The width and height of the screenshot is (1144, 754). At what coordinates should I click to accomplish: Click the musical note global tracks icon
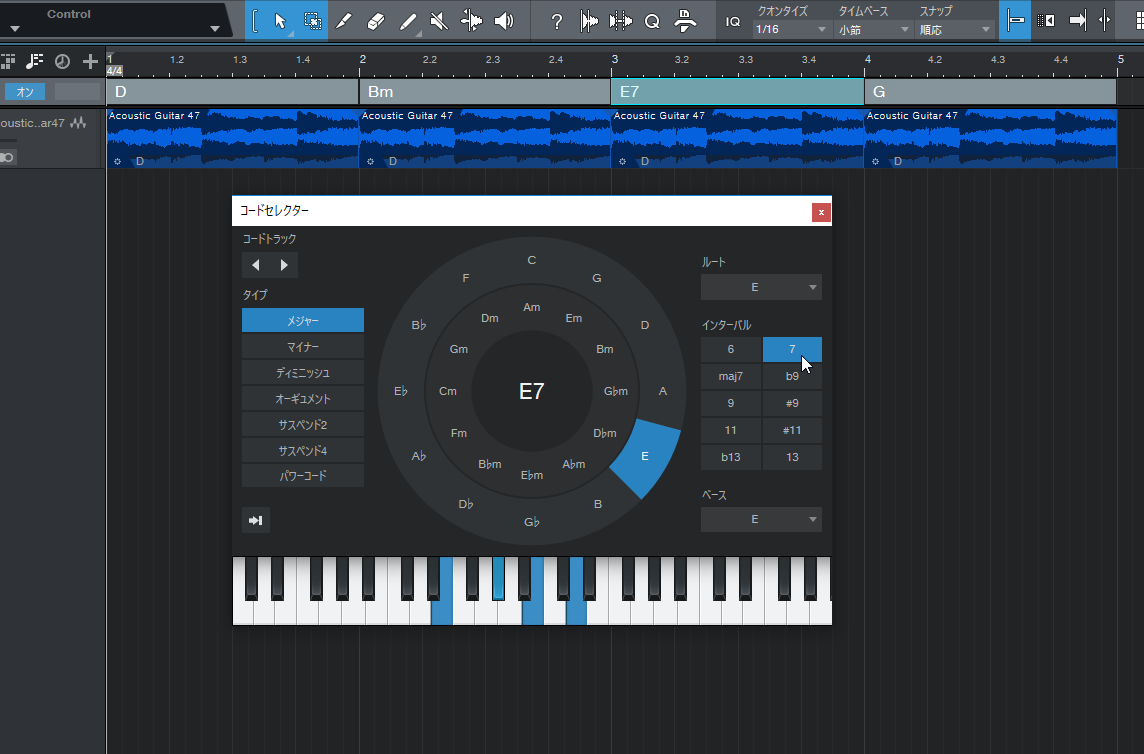coord(34,61)
